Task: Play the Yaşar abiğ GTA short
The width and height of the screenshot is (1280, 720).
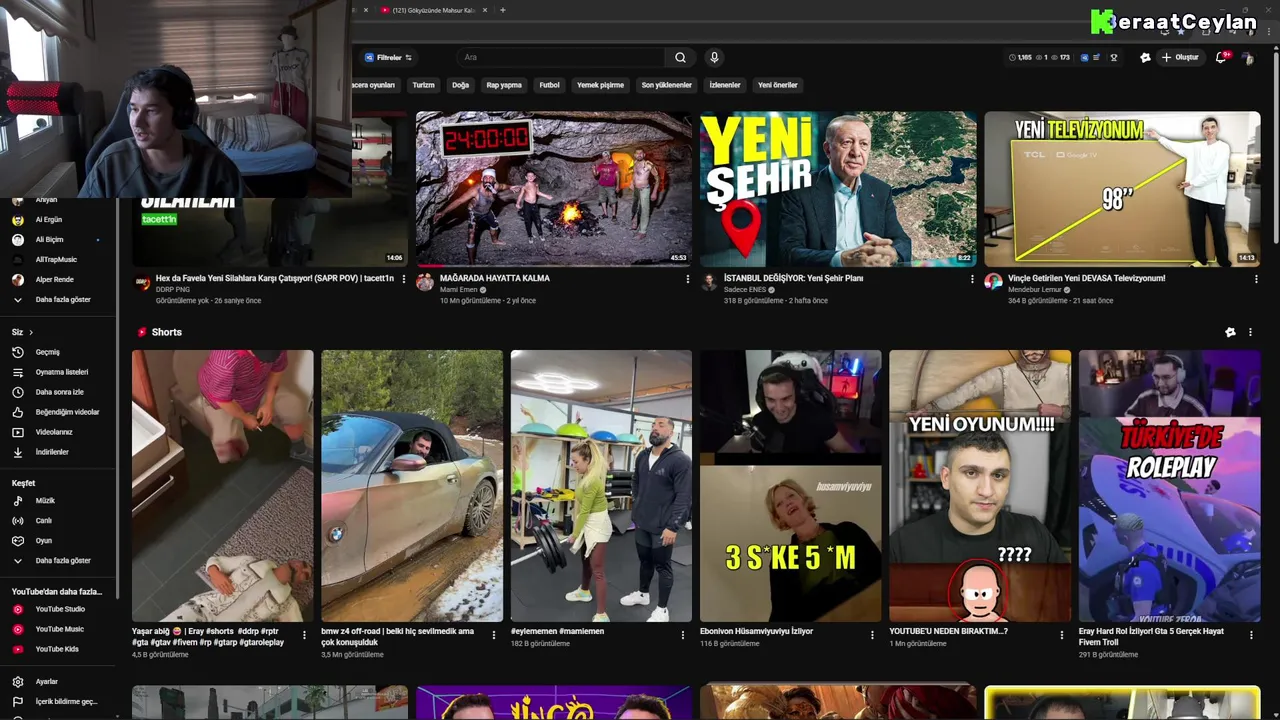Action: (222, 485)
